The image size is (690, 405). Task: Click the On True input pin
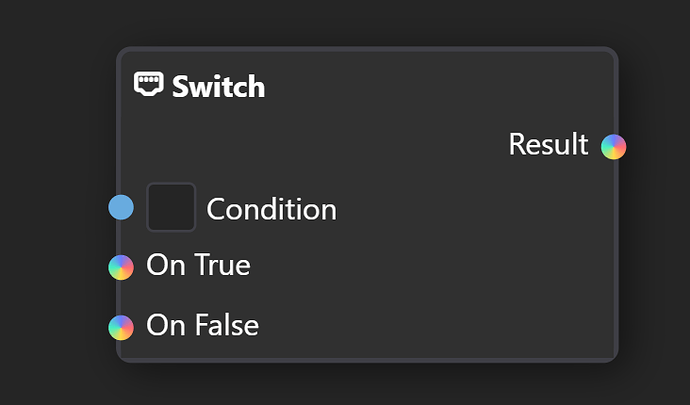click(121, 267)
